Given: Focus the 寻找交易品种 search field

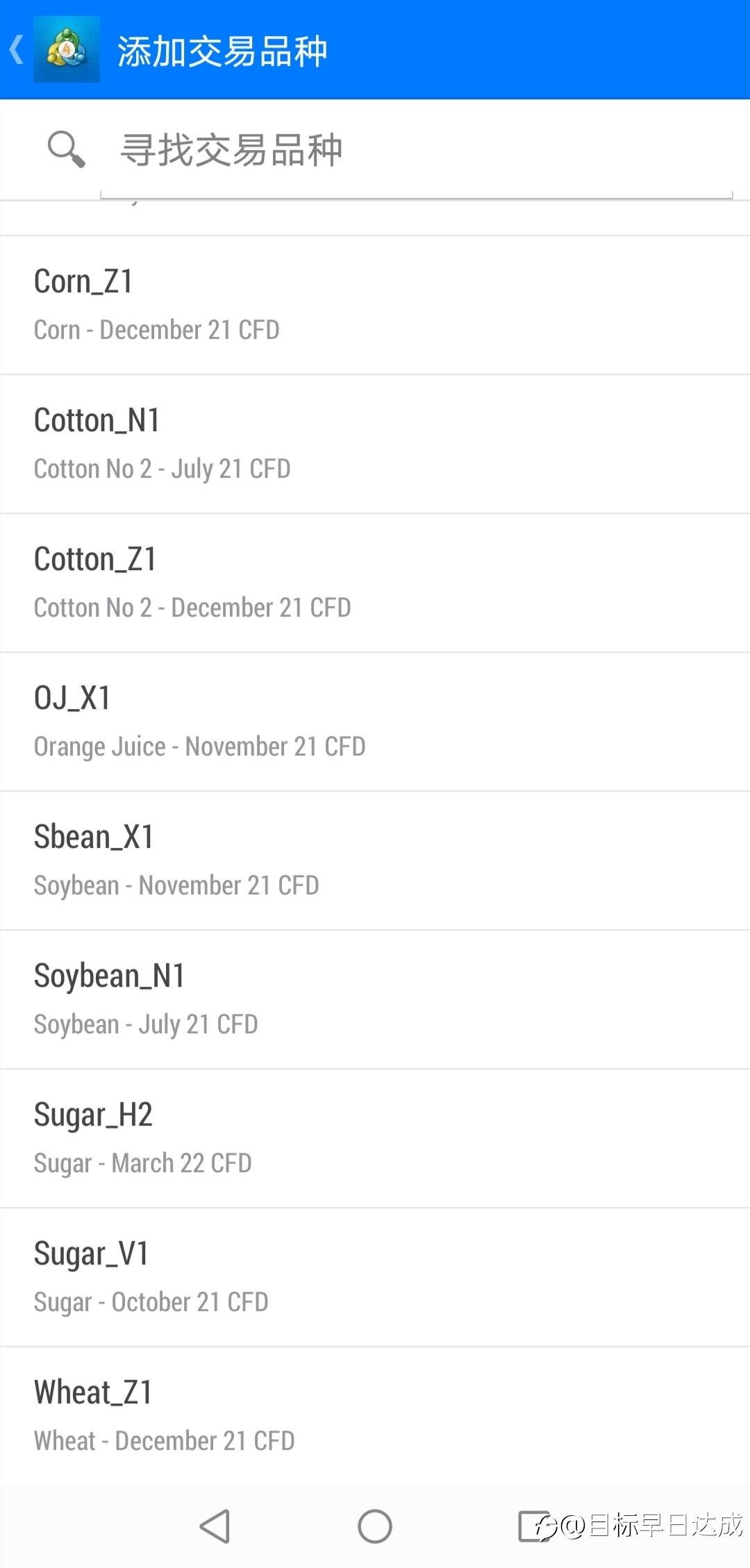Looking at the screenshot, I should (x=417, y=151).
